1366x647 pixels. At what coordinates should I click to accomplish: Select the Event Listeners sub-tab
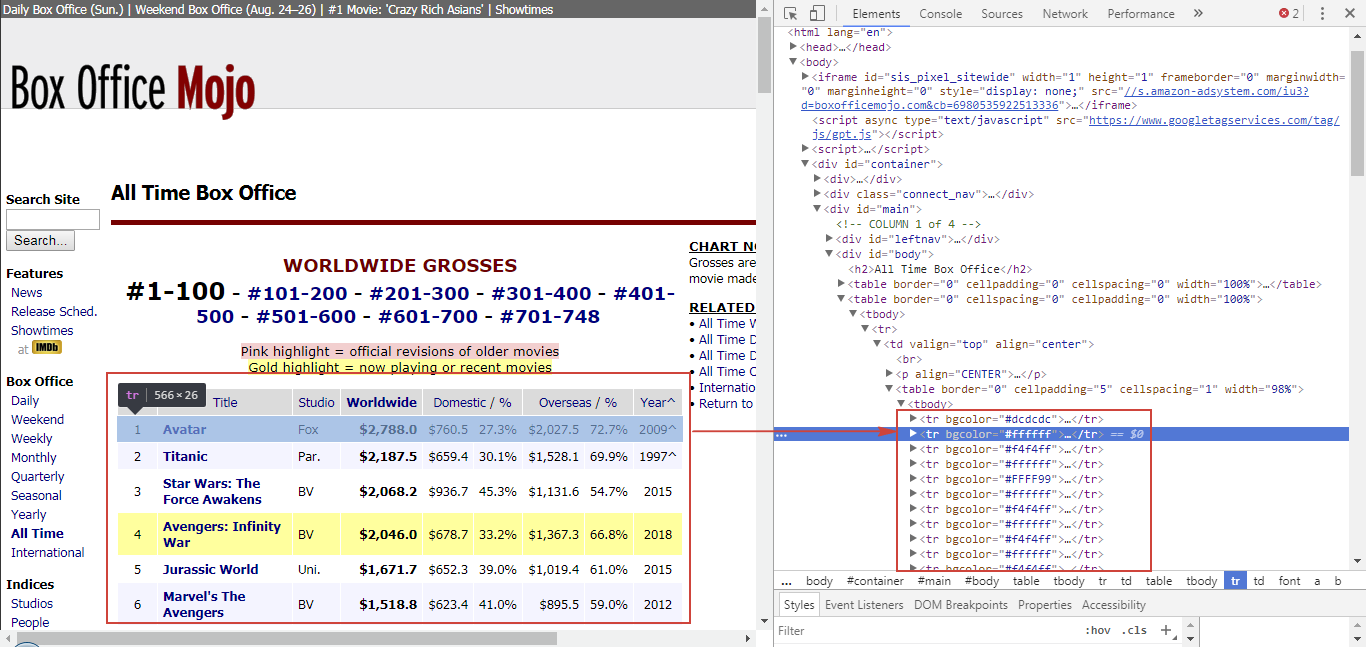[x=864, y=605]
